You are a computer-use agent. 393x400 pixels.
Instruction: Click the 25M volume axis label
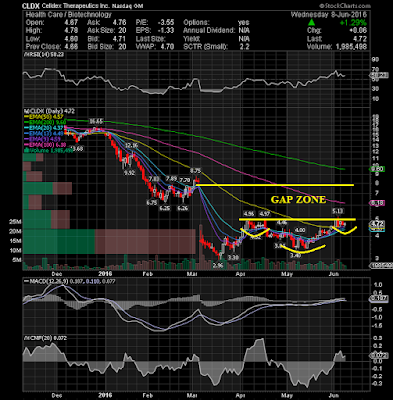(15, 222)
